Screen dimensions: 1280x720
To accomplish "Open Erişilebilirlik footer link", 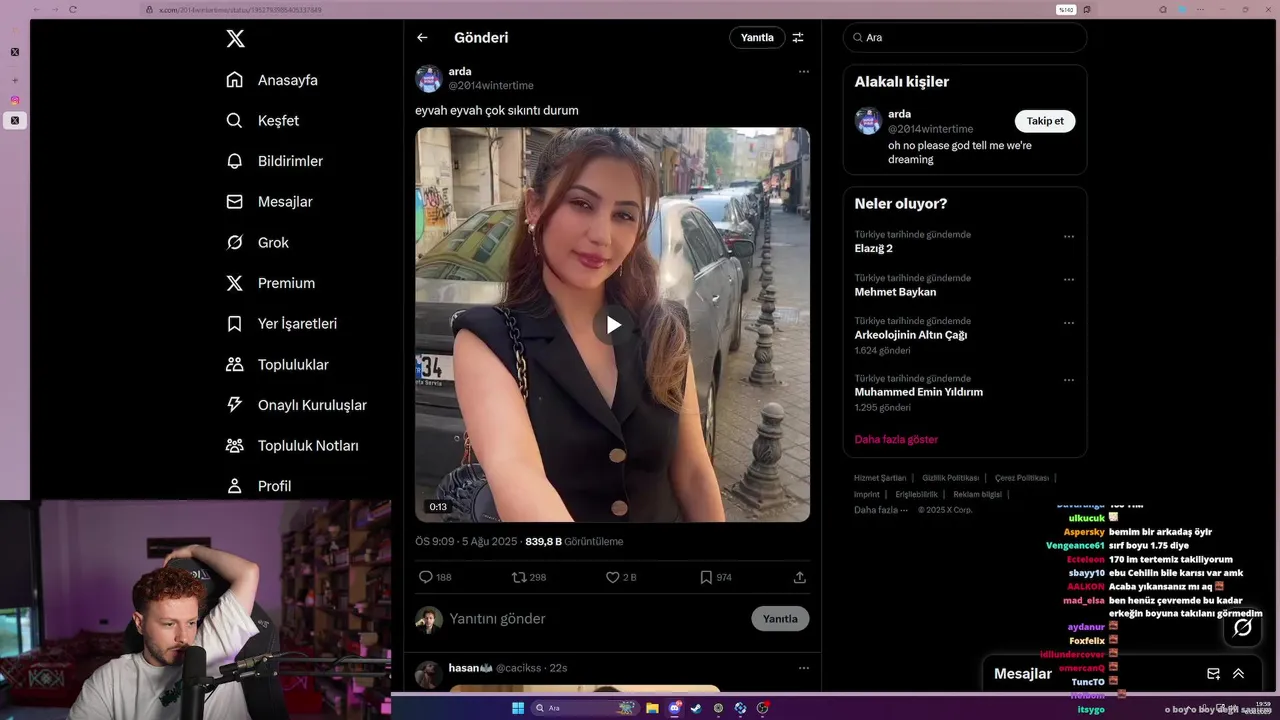I will [916, 494].
